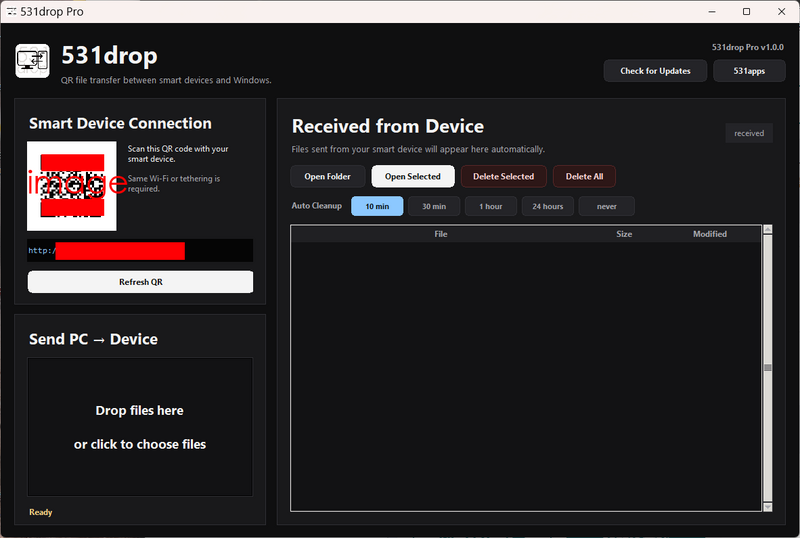Click the received label badge
Image resolution: width=800 pixels, height=538 pixels.
(x=749, y=133)
